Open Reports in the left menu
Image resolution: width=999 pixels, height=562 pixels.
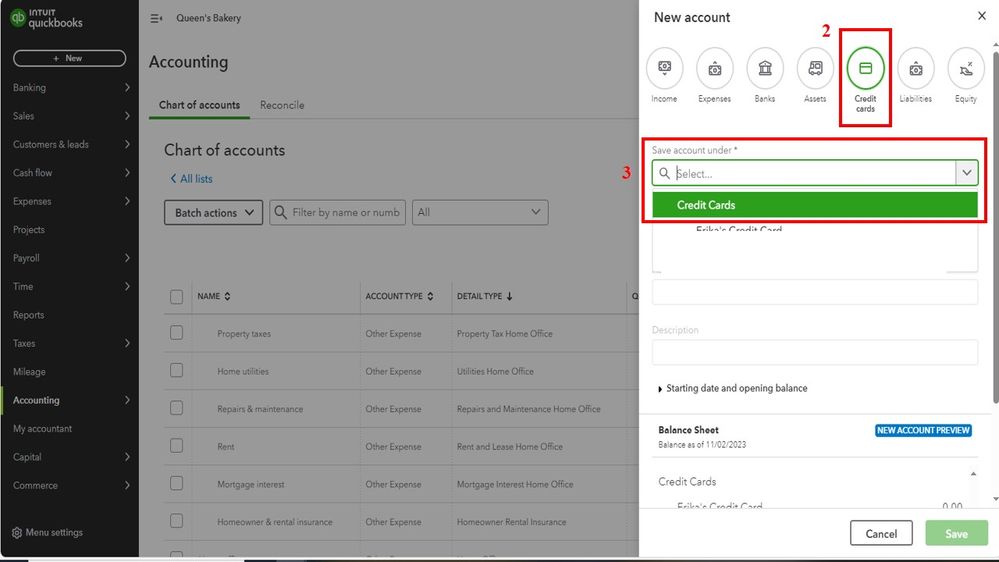[x=29, y=315]
